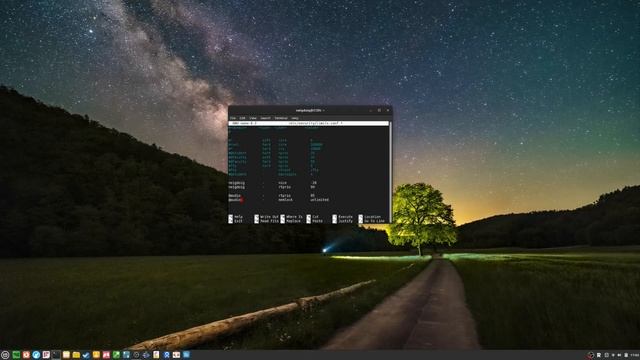Viewport: 640px width, 360px height.
Task: Open the yellow folder files icon
Action: (76, 355)
